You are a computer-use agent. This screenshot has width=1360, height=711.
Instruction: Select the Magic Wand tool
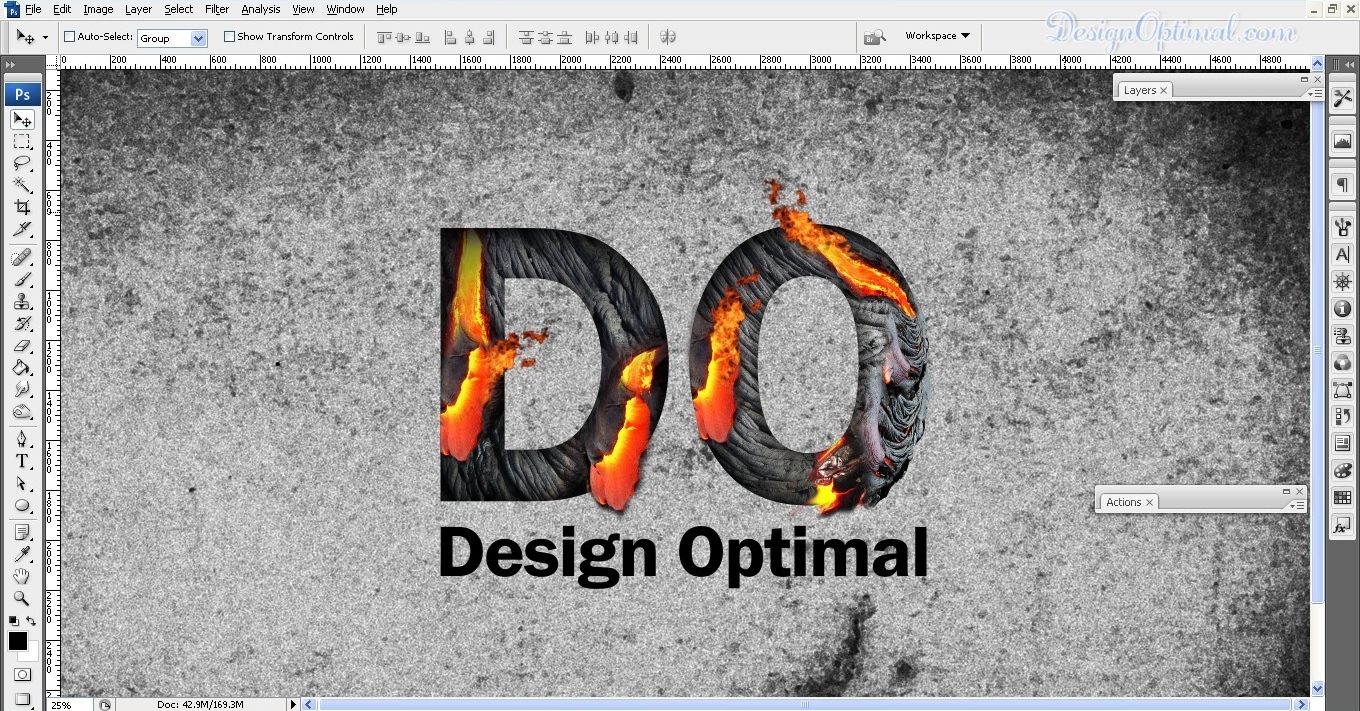22,185
